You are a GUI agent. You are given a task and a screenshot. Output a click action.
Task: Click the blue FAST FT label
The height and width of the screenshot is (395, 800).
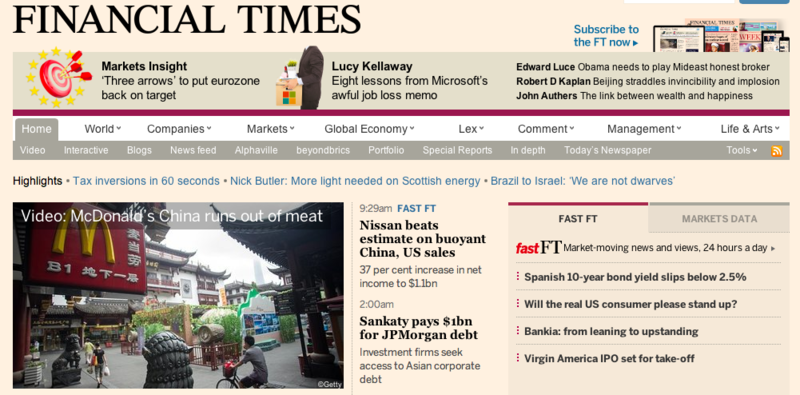tap(416, 208)
